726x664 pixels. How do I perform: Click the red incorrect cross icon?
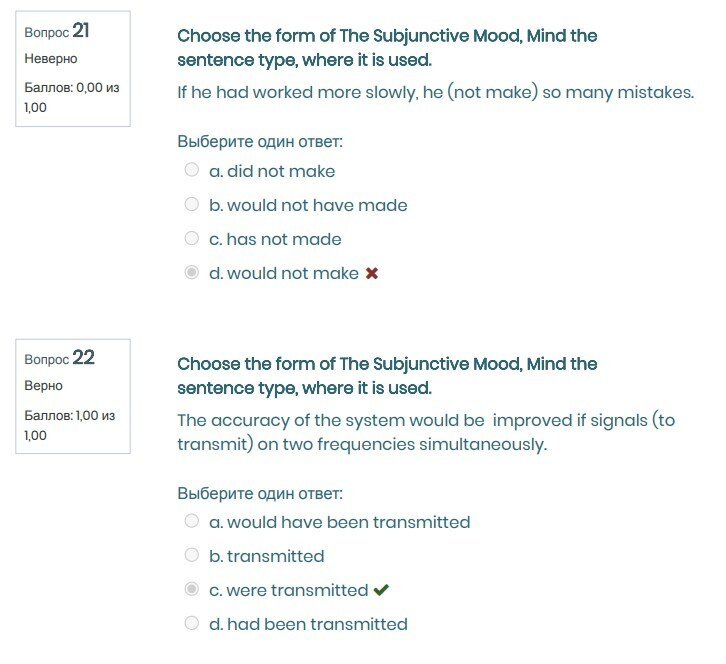click(x=372, y=273)
